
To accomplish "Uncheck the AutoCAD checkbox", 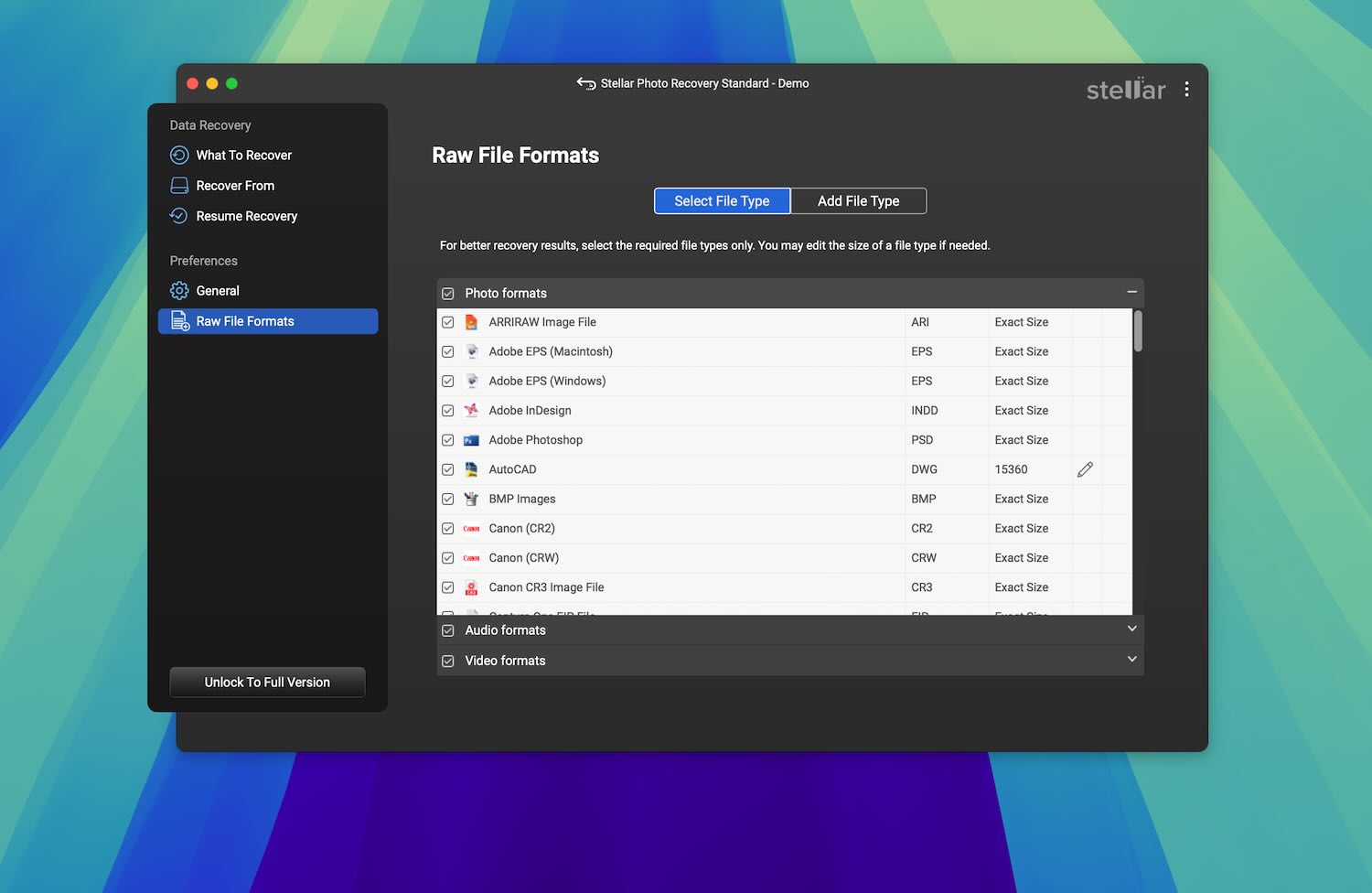I will pos(448,469).
